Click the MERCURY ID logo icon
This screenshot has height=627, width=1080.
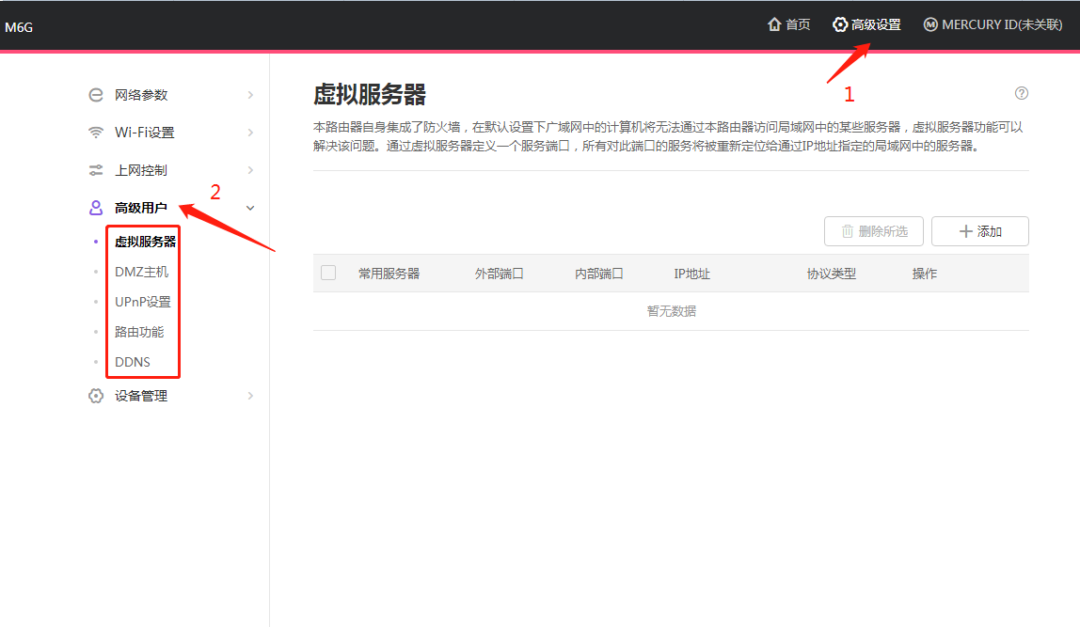click(x=930, y=25)
